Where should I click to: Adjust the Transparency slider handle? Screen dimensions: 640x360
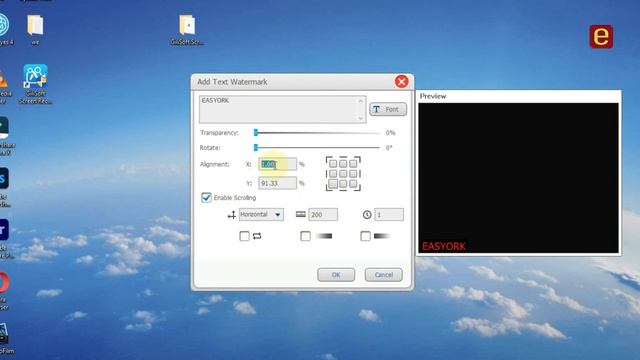[x=256, y=133]
